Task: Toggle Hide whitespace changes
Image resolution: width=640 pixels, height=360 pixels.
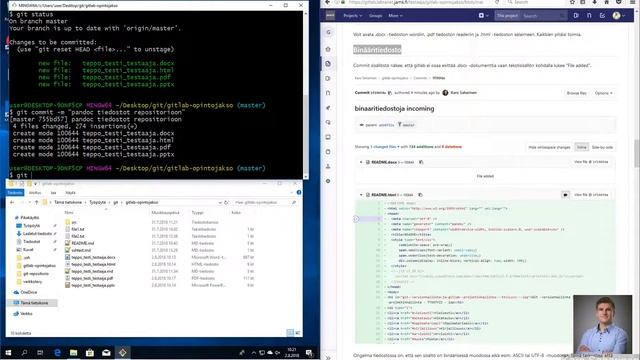Action: coord(549,147)
